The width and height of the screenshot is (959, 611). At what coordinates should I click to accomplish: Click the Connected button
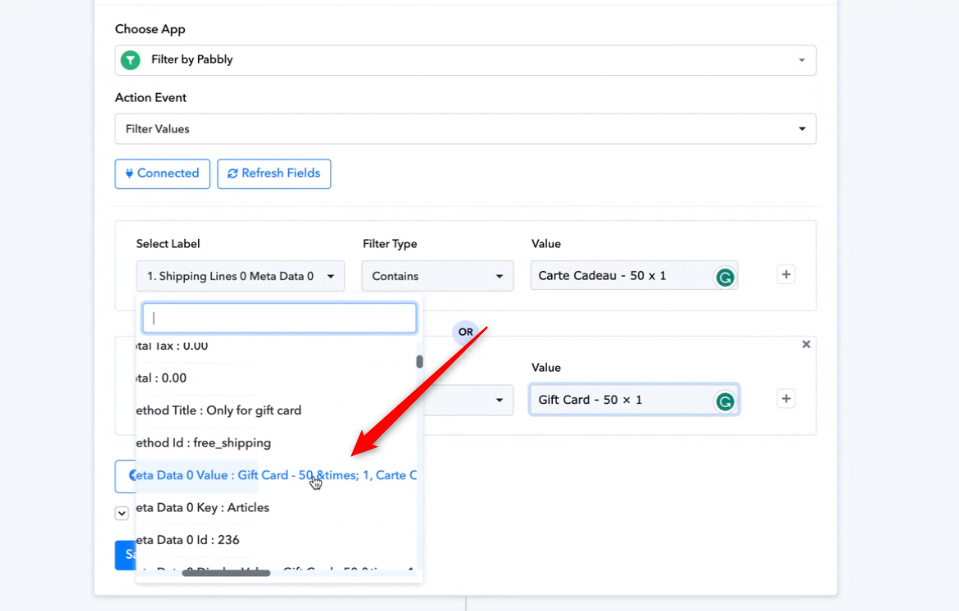click(162, 174)
